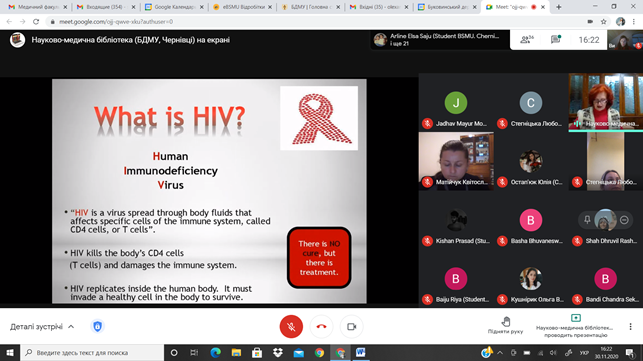Open the participants list icon
This screenshot has height=361, width=643.
(527, 40)
